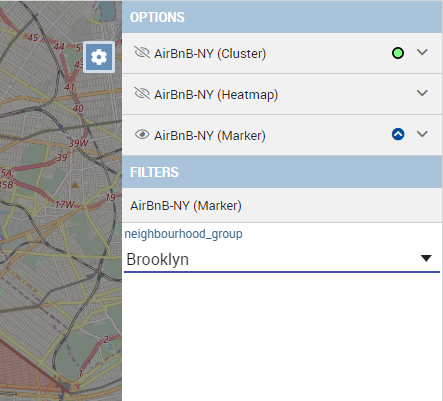Select the AirBnB-NY (Heatmap) layer name
Viewport: 443px width, 401px height.
216,95
